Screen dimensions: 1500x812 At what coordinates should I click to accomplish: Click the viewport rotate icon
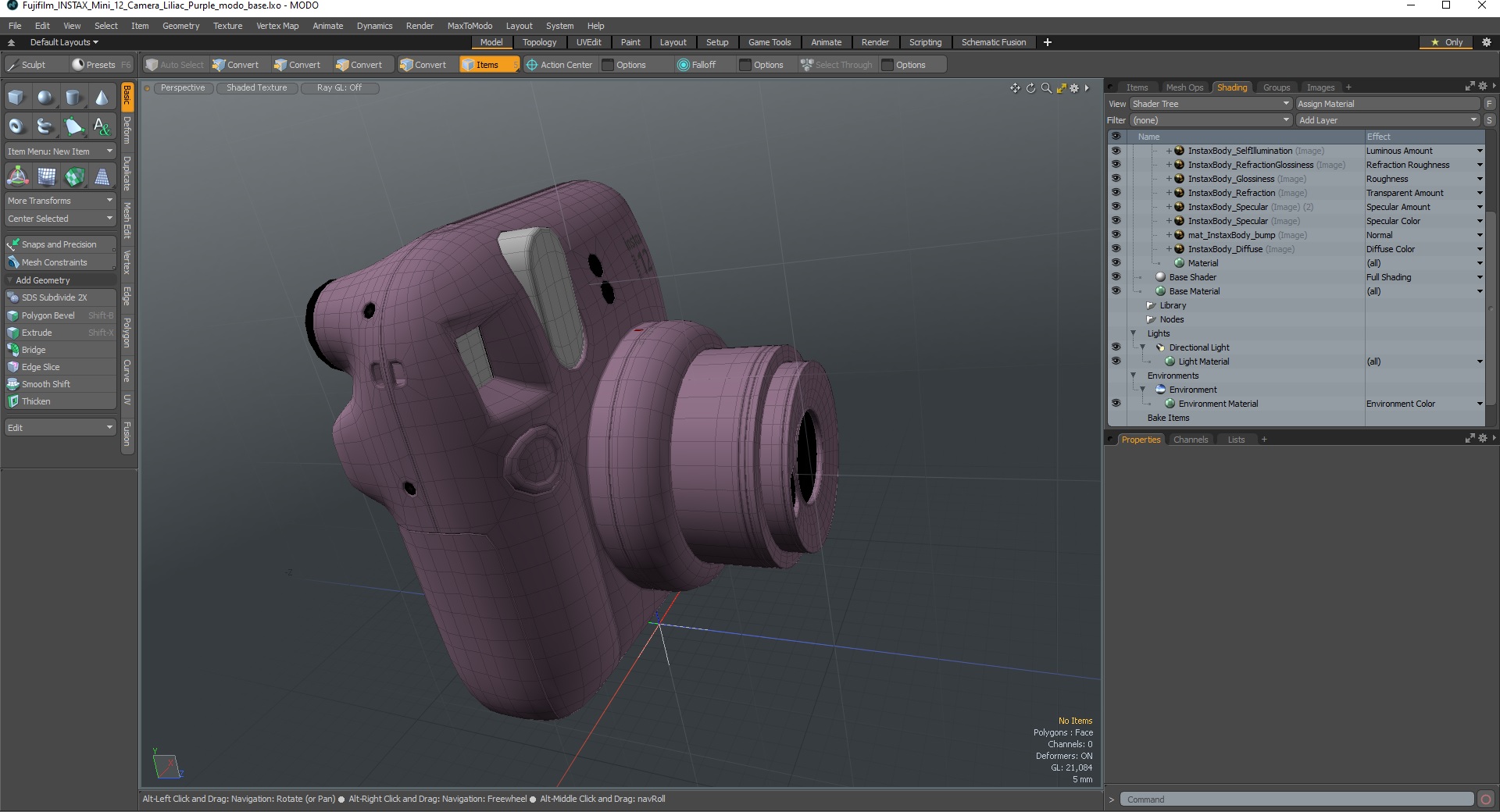pyautogui.click(x=1030, y=88)
